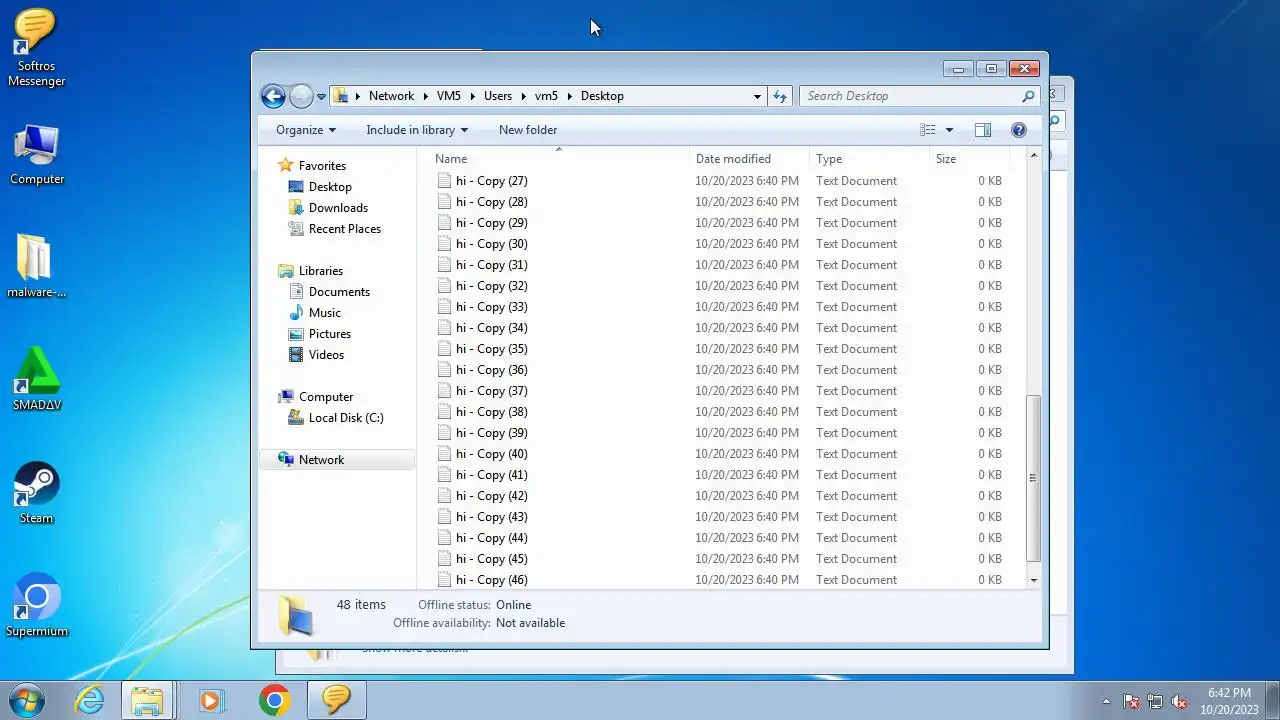Open Softros Messenger desktop shortcut

tap(36, 47)
